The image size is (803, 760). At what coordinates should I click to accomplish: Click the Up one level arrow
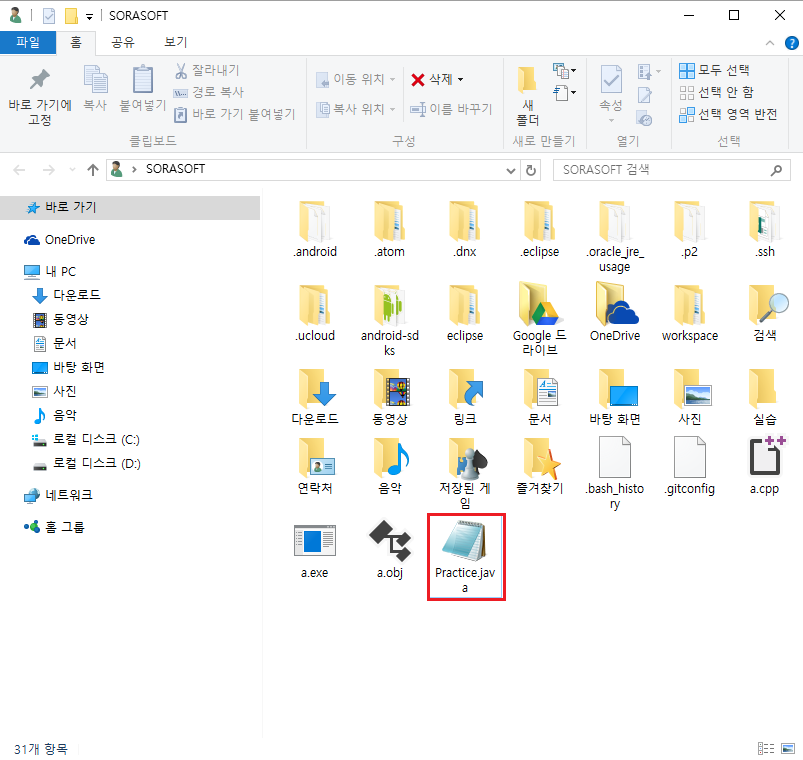tap(93, 170)
